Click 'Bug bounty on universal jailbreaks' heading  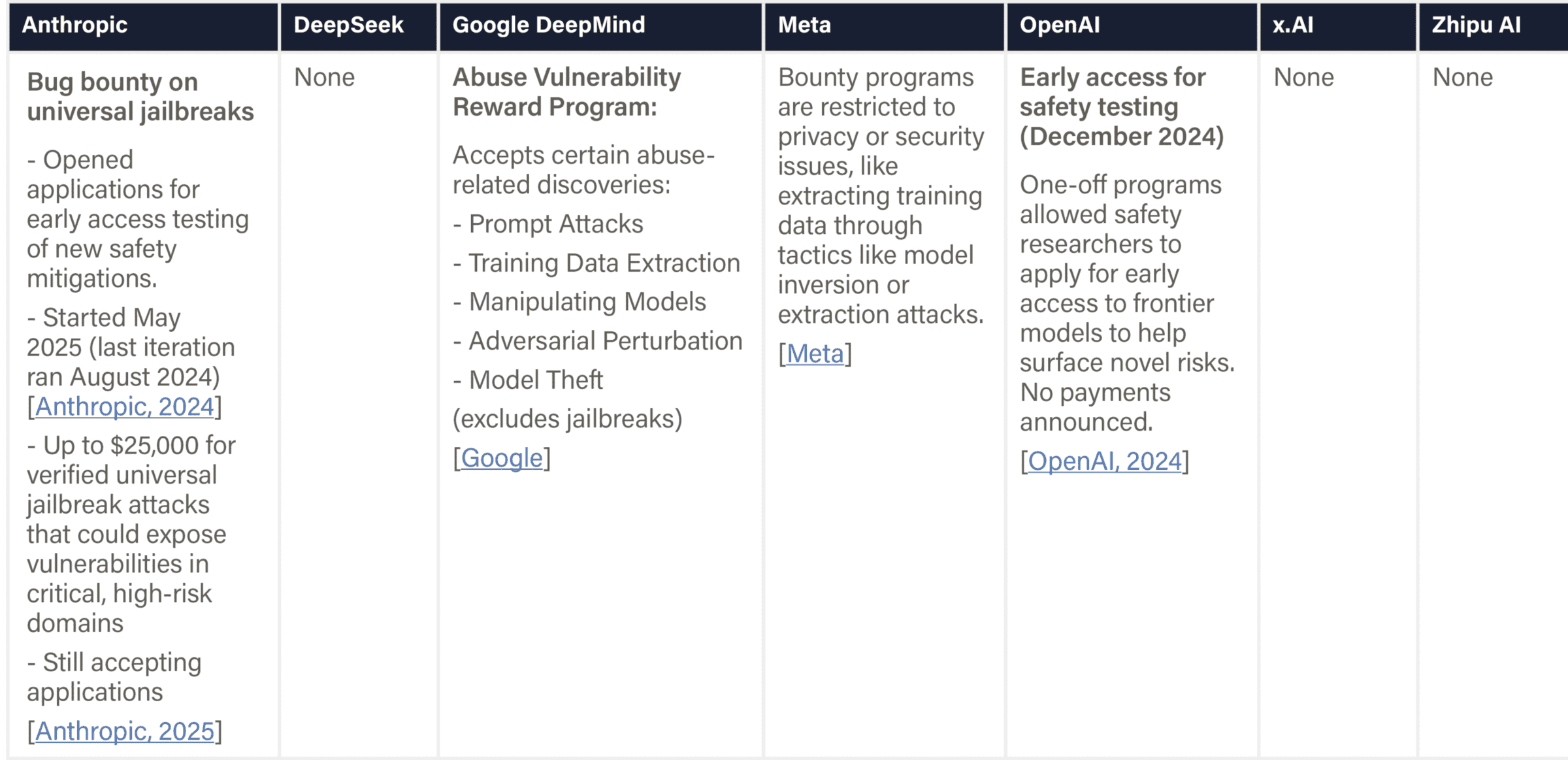pos(140,97)
